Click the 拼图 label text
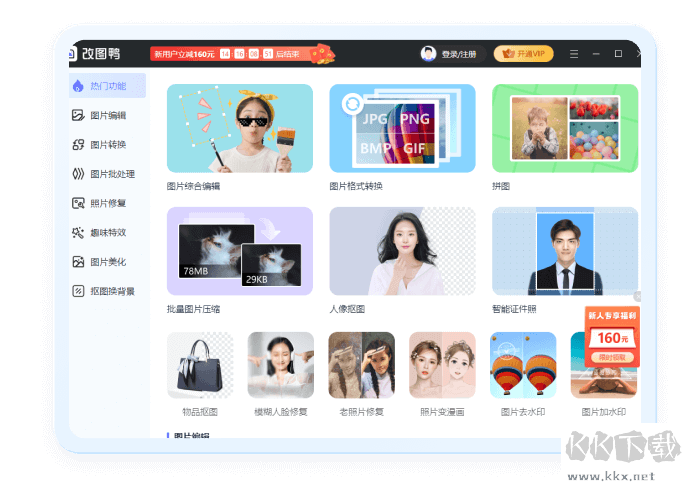The height and width of the screenshot is (483, 682). (x=501, y=186)
